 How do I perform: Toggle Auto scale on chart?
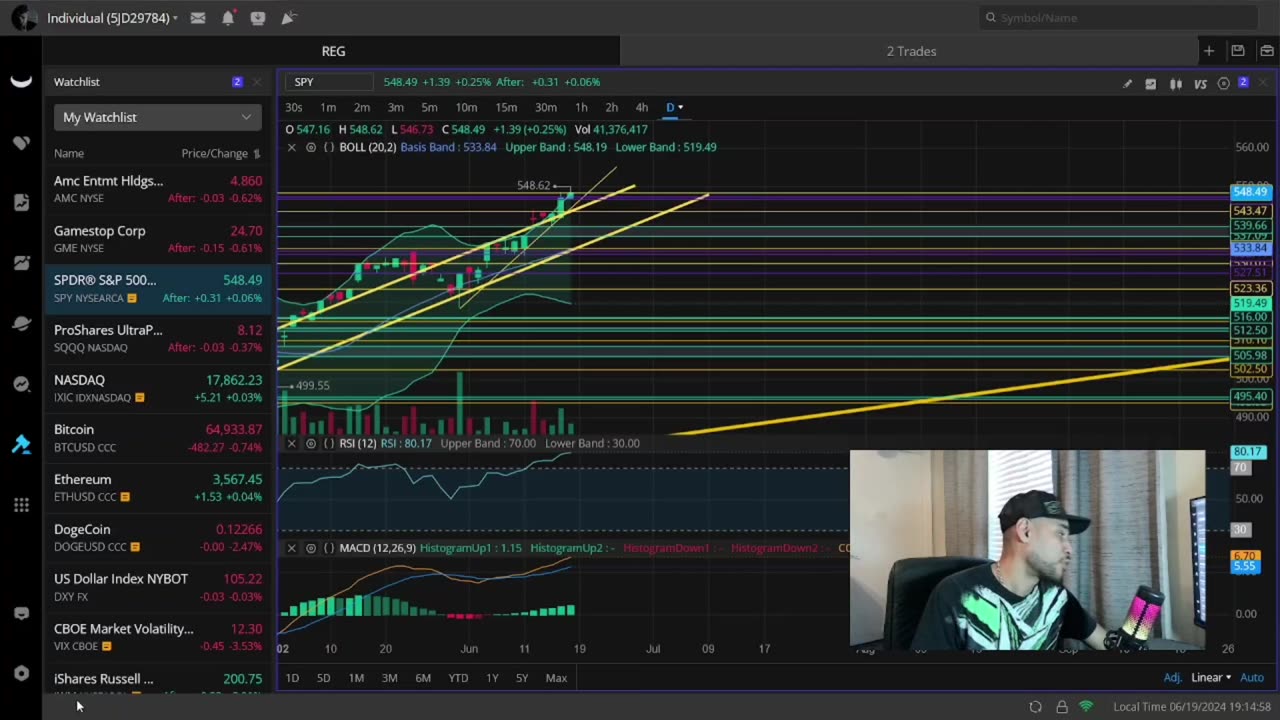[1252, 678]
